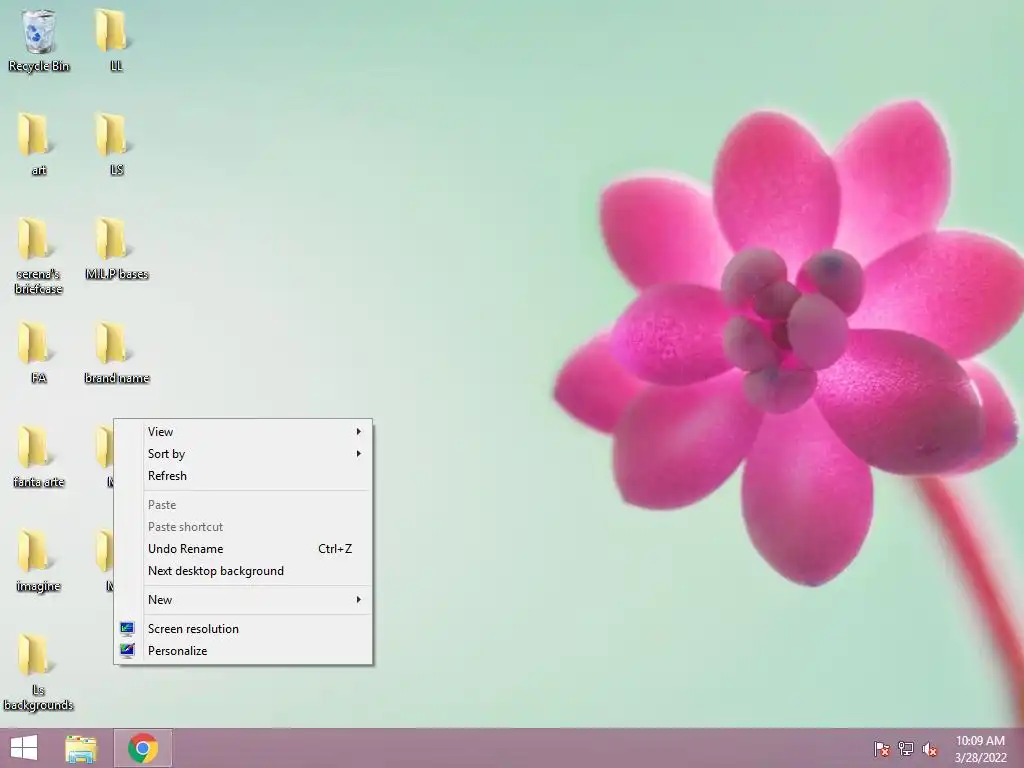1024x768 pixels.
Task: Click the taskbar clock showing 10:09 AM
Action: pos(980,741)
